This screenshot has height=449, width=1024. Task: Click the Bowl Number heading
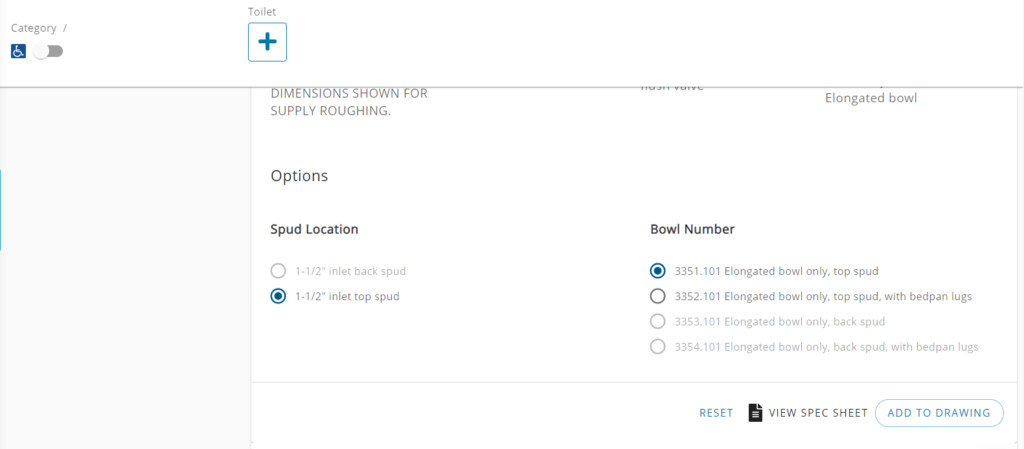pyautogui.click(x=692, y=230)
